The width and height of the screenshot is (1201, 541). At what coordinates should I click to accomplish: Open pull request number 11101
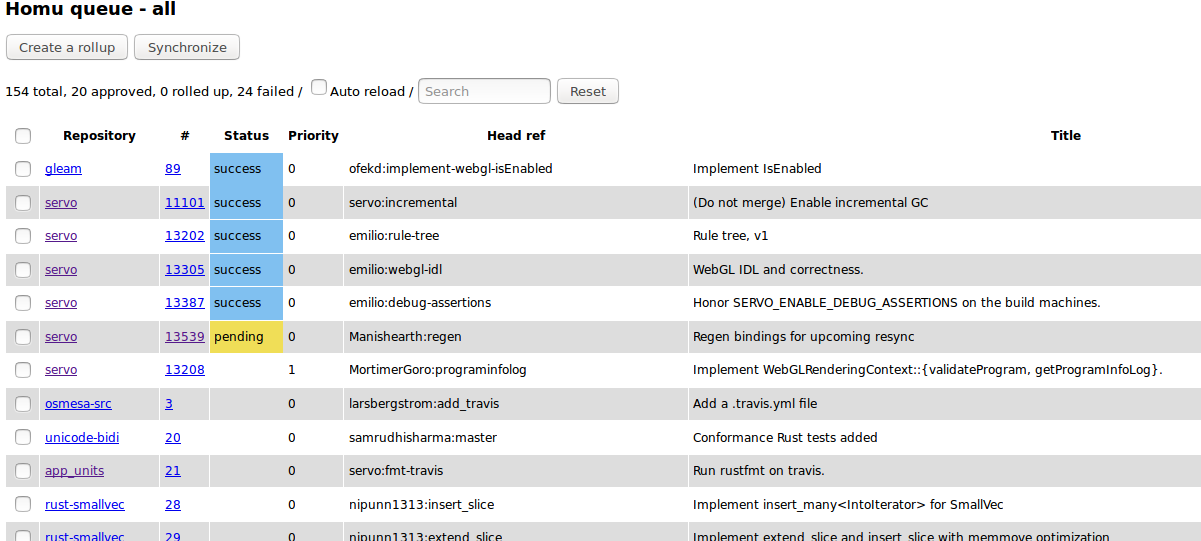coord(185,203)
